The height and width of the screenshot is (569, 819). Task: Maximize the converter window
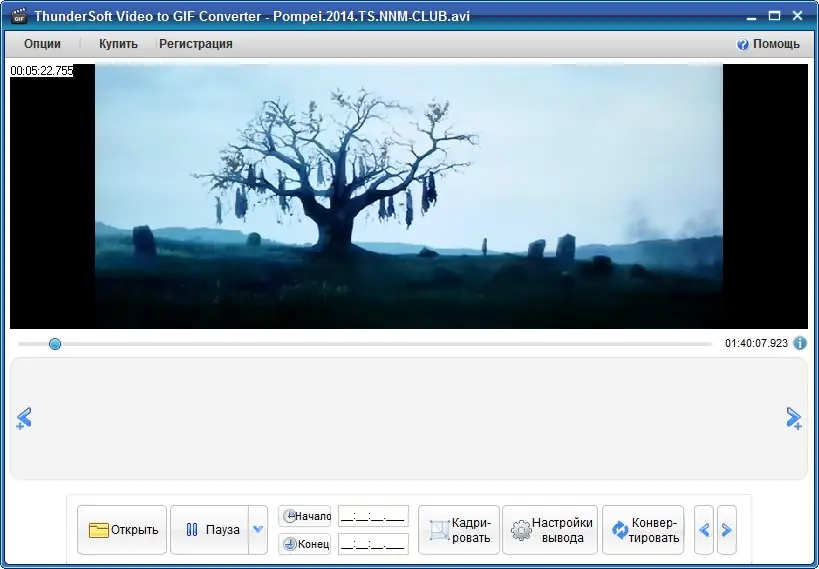coord(775,16)
